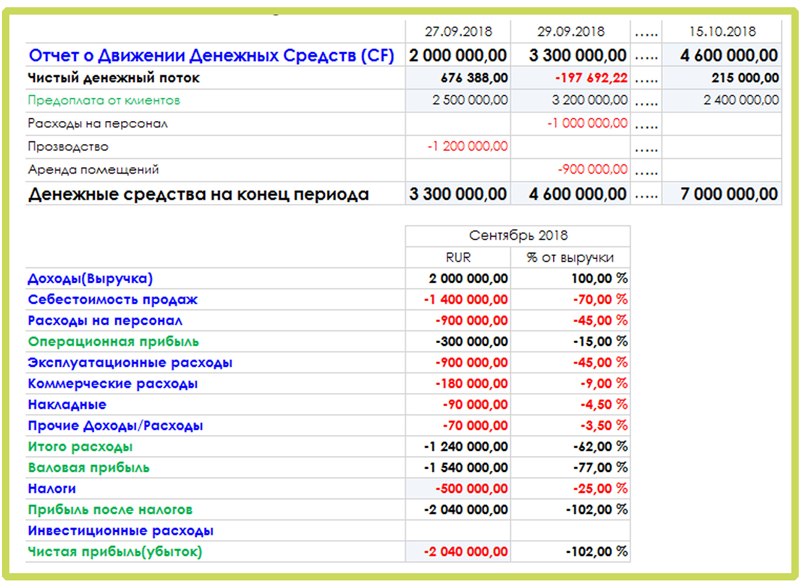This screenshot has width=800, height=587.
Task: Select production expense cell -1 200 000,00
Action: pos(458,147)
